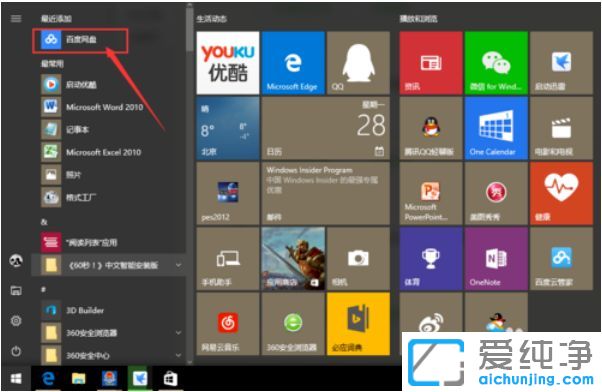602x392 pixels.
Task: Click the 播放和浏览 tile group heading
Action: [x=418, y=19]
